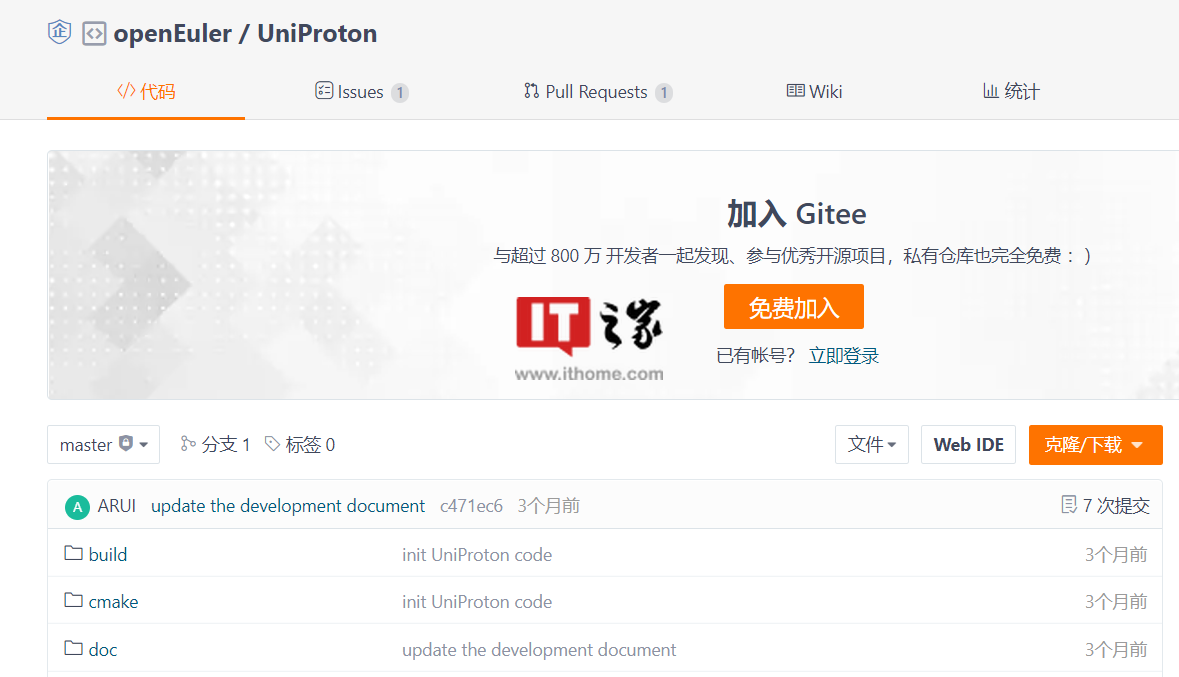Viewport: 1179px width, 677px height.
Task: Click the tag icon beside 标签
Action: (x=272, y=444)
